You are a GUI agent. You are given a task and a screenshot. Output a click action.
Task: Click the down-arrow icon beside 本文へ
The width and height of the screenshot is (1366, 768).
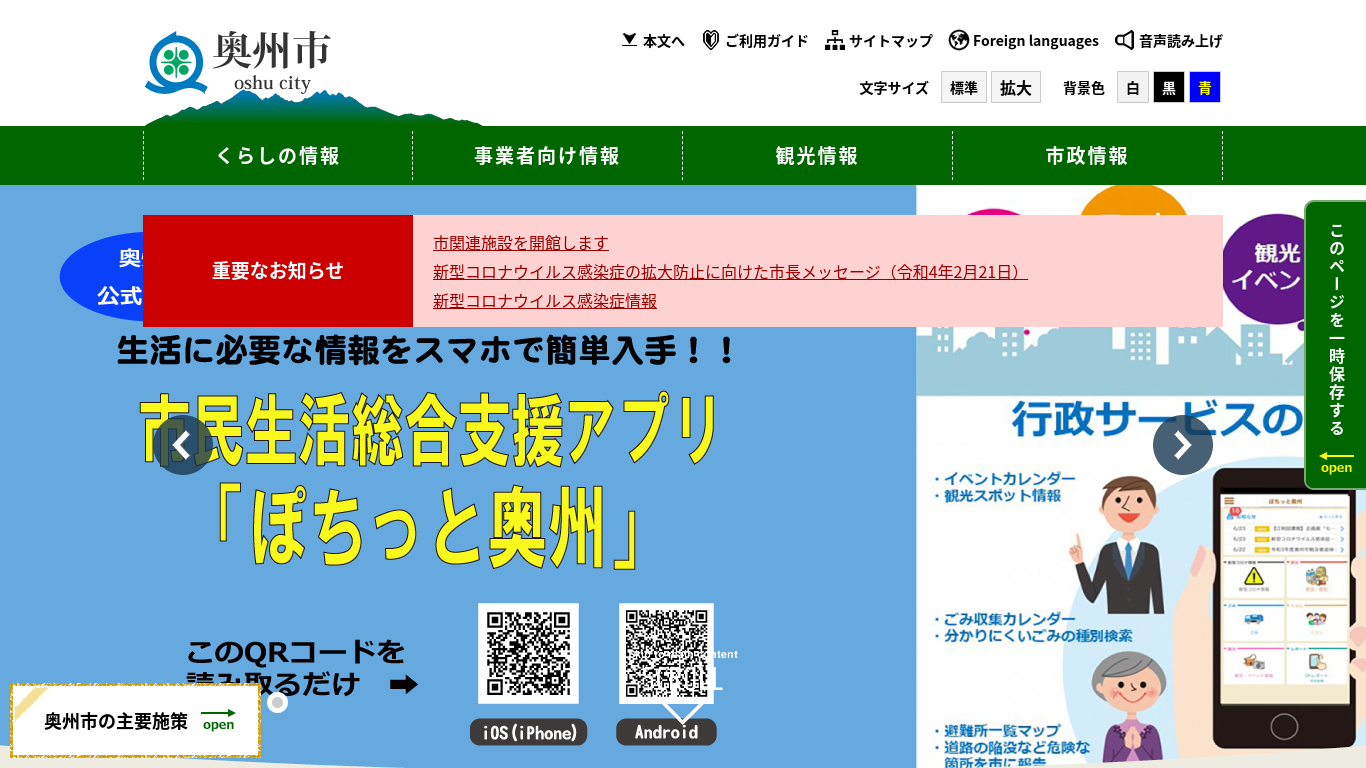coord(629,40)
